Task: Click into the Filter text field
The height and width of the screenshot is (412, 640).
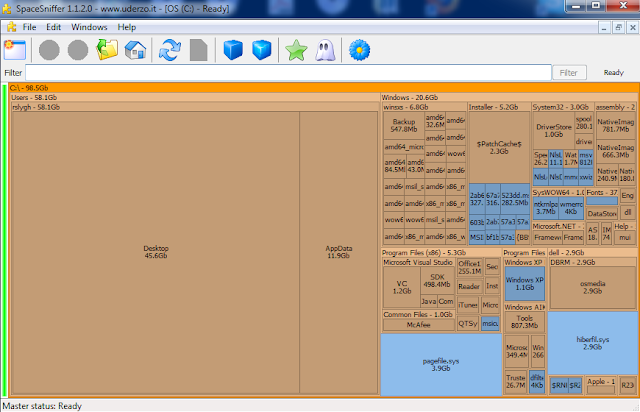Action: (x=288, y=73)
